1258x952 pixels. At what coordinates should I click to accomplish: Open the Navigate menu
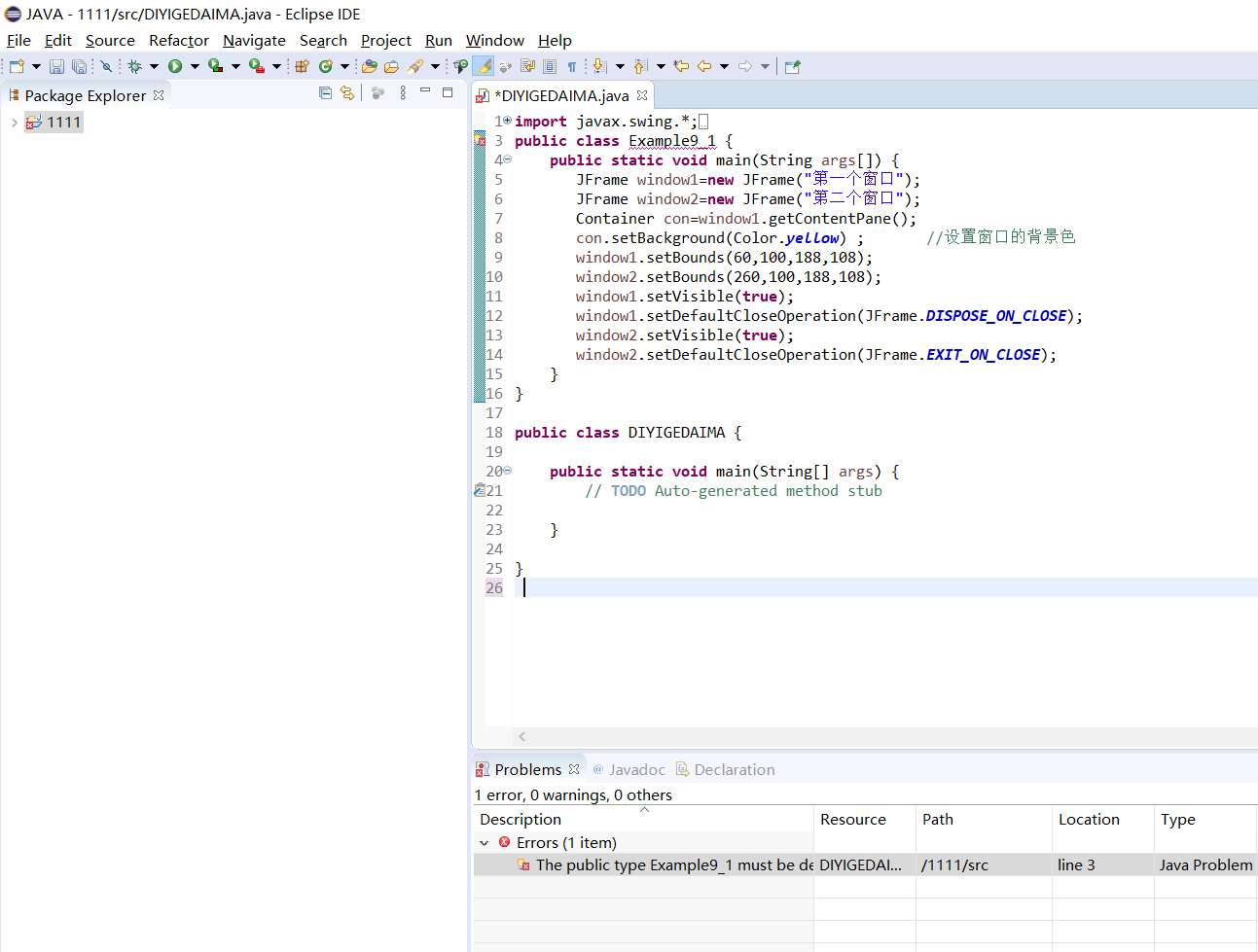254,40
